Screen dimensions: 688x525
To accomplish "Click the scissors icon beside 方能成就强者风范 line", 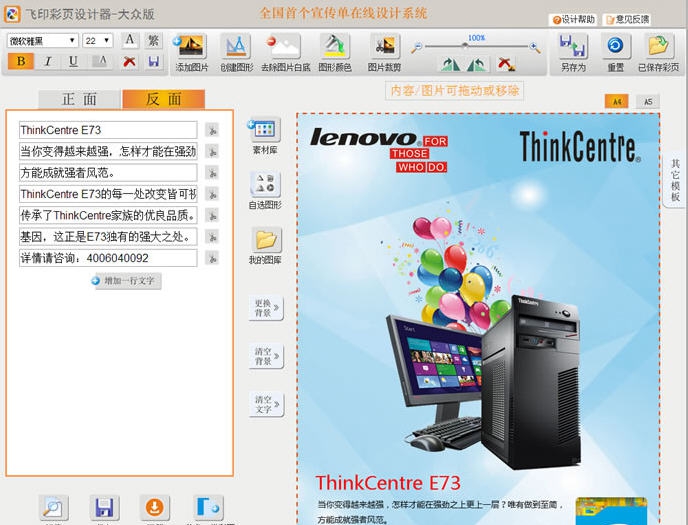I will 212,173.
